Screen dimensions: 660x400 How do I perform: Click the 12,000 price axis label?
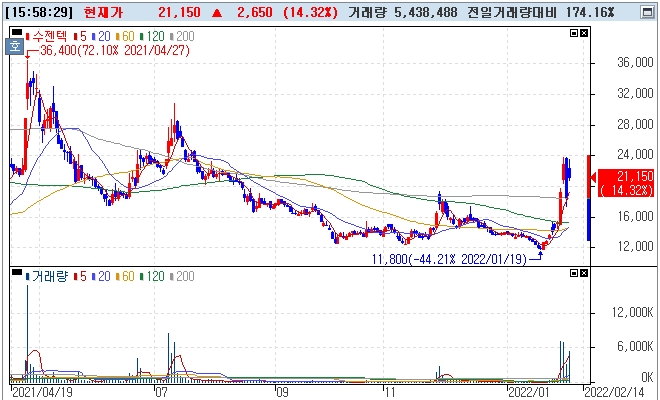(635, 246)
